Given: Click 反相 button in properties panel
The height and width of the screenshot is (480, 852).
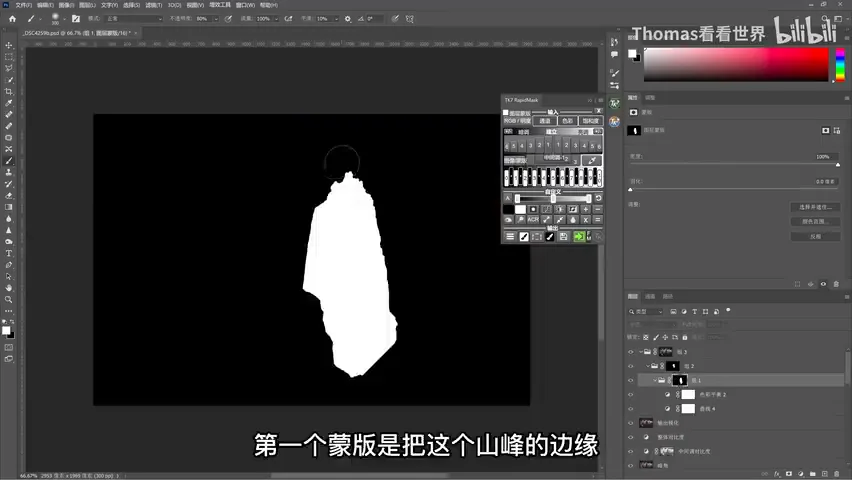Looking at the screenshot, I should coord(815,236).
